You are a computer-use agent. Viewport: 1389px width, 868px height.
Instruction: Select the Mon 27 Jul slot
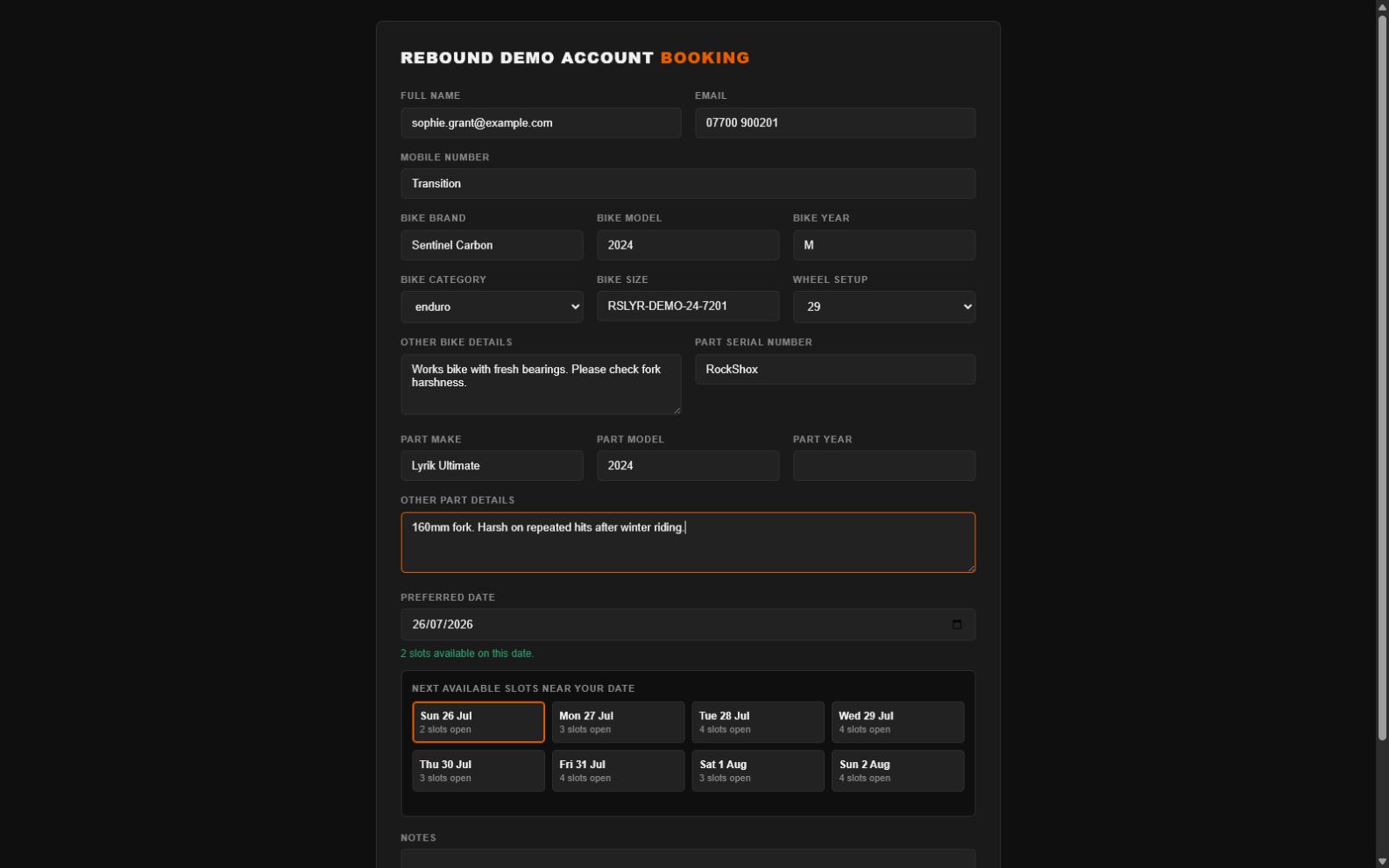(x=618, y=723)
